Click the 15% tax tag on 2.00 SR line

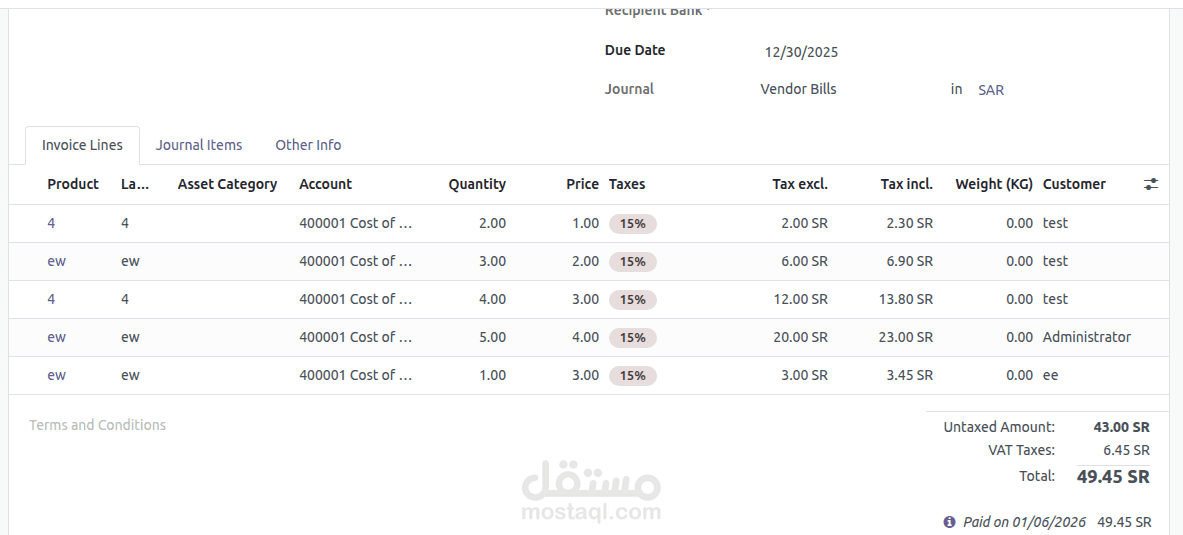[632, 224]
